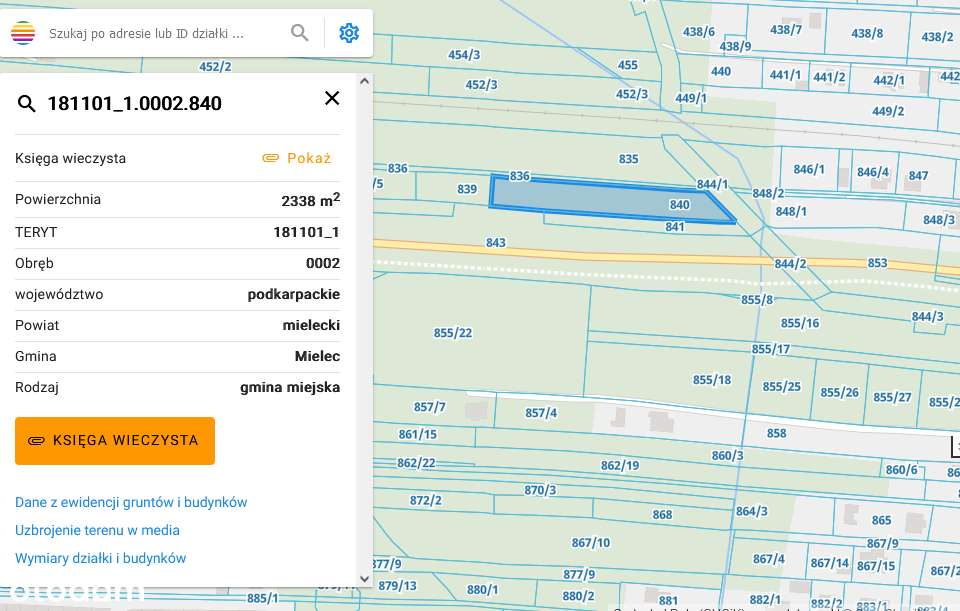960x611 pixels.
Task: Close the parcel details panel
Action: (x=332, y=98)
